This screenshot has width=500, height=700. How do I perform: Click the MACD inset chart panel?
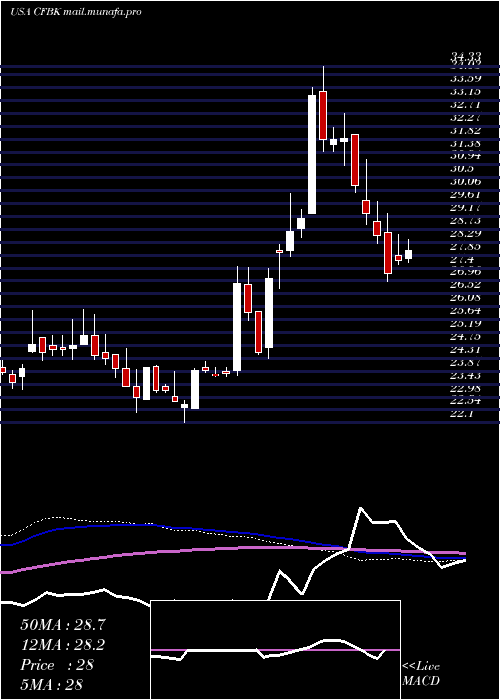click(x=275, y=650)
